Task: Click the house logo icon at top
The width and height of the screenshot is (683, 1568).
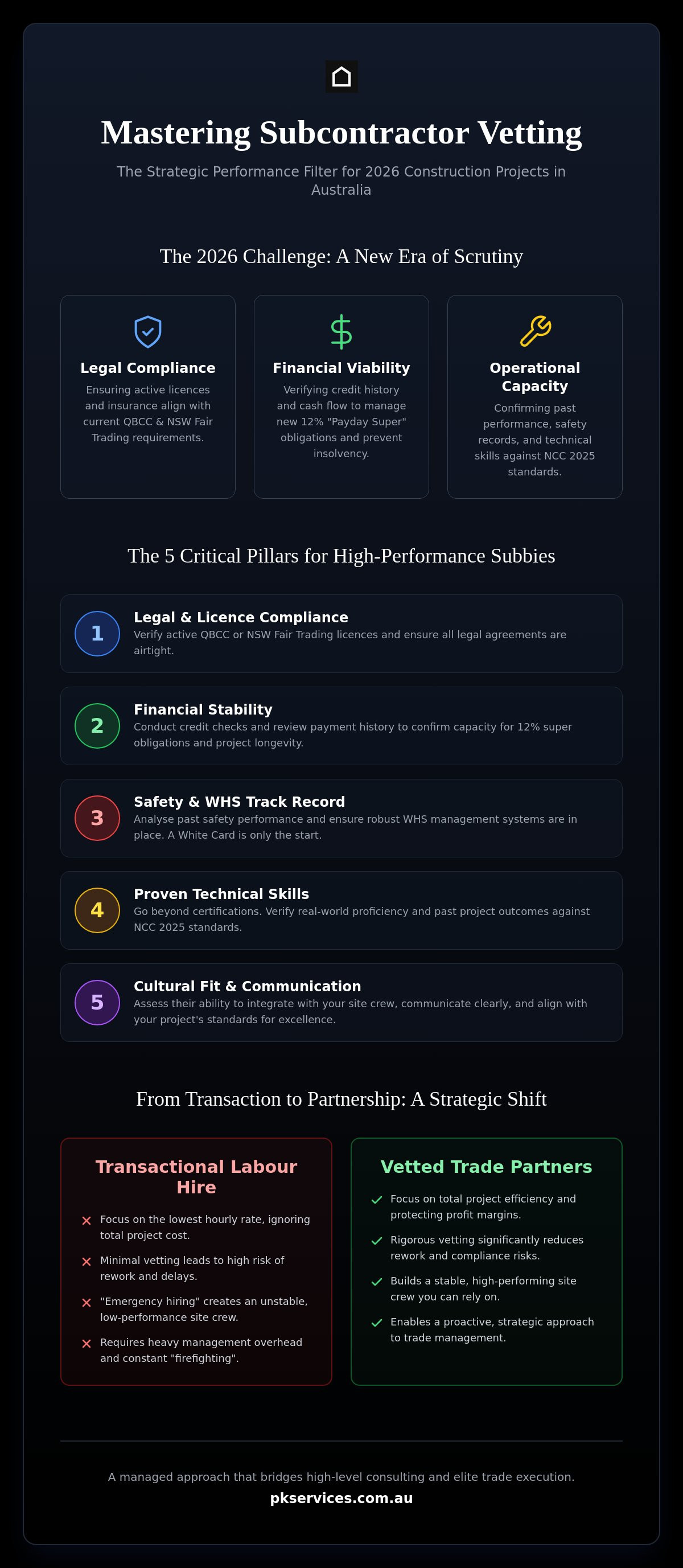Action: pyautogui.click(x=341, y=77)
